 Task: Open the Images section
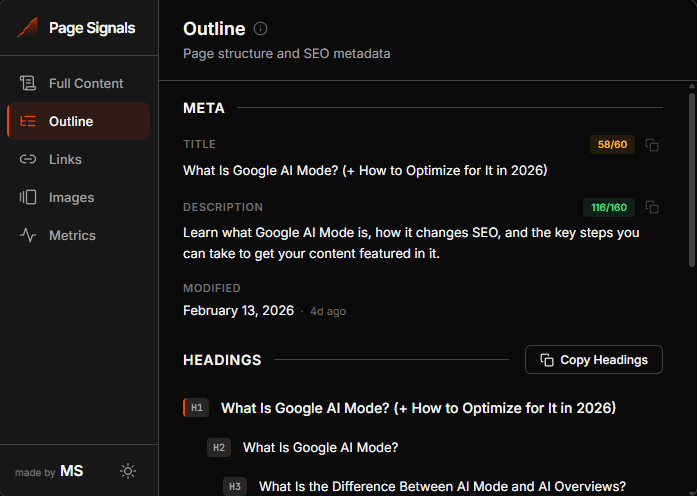pos(79,197)
